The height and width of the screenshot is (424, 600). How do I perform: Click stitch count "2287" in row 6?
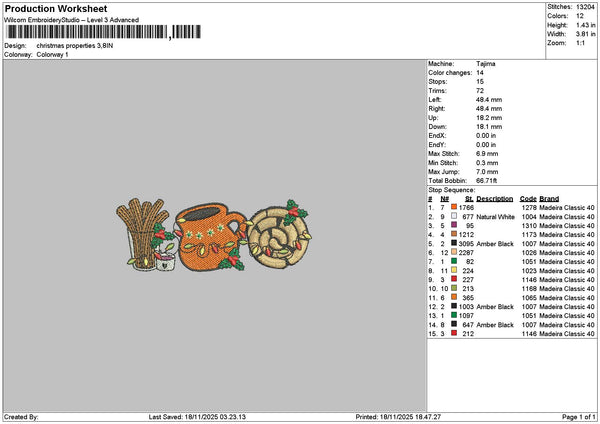click(466, 253)
